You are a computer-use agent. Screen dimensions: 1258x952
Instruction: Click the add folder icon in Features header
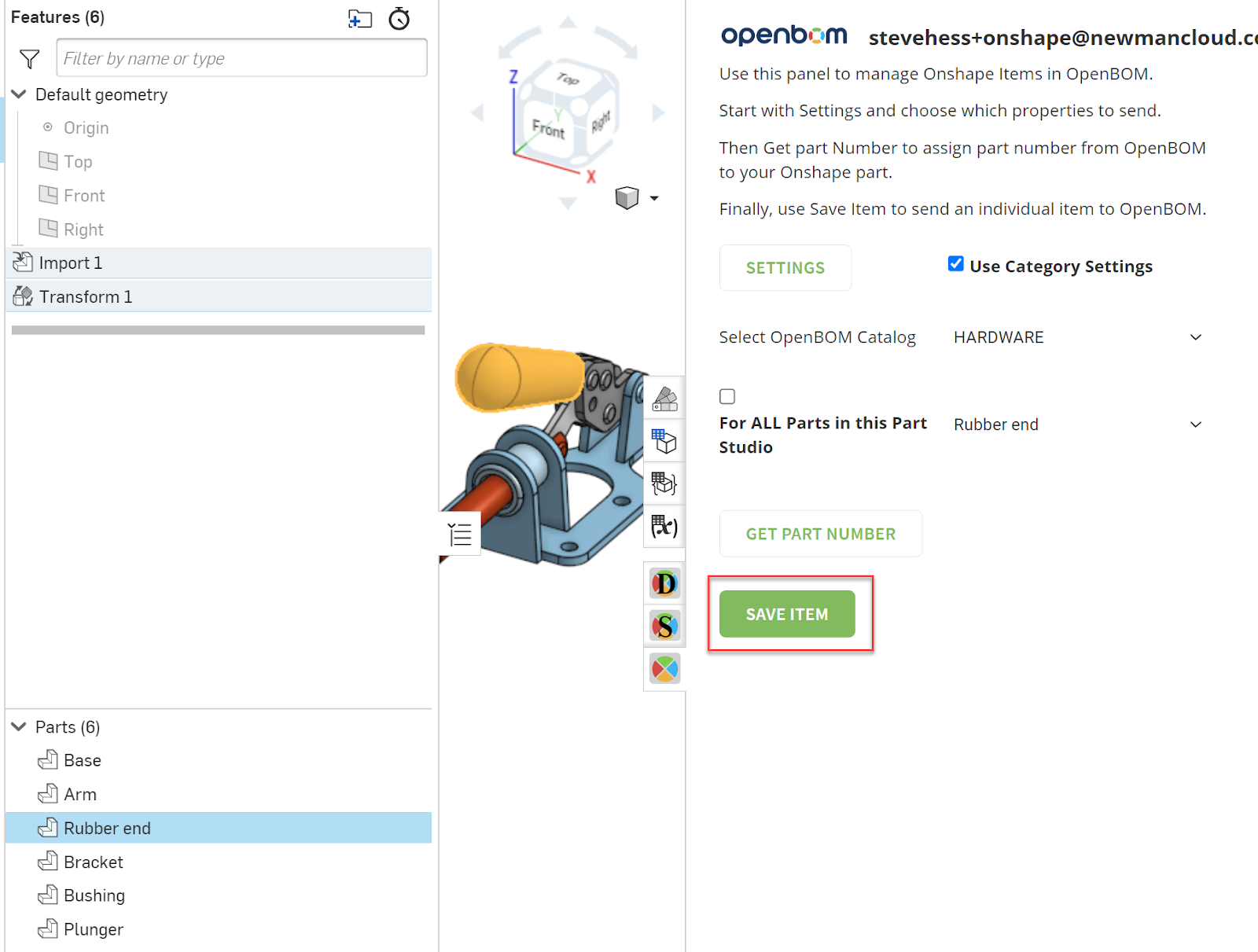coord(360,18)
